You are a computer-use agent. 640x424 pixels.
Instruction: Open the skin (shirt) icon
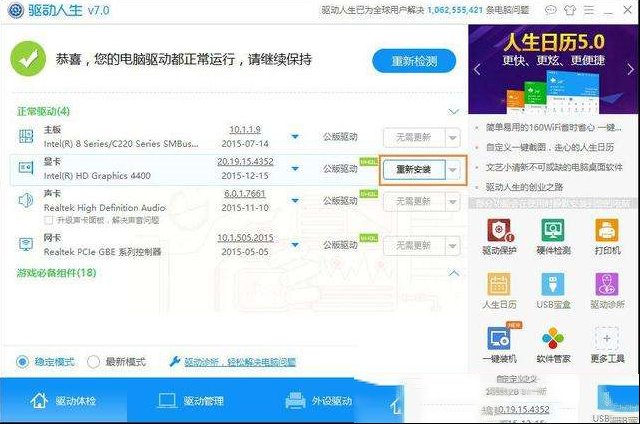[569, 10]
